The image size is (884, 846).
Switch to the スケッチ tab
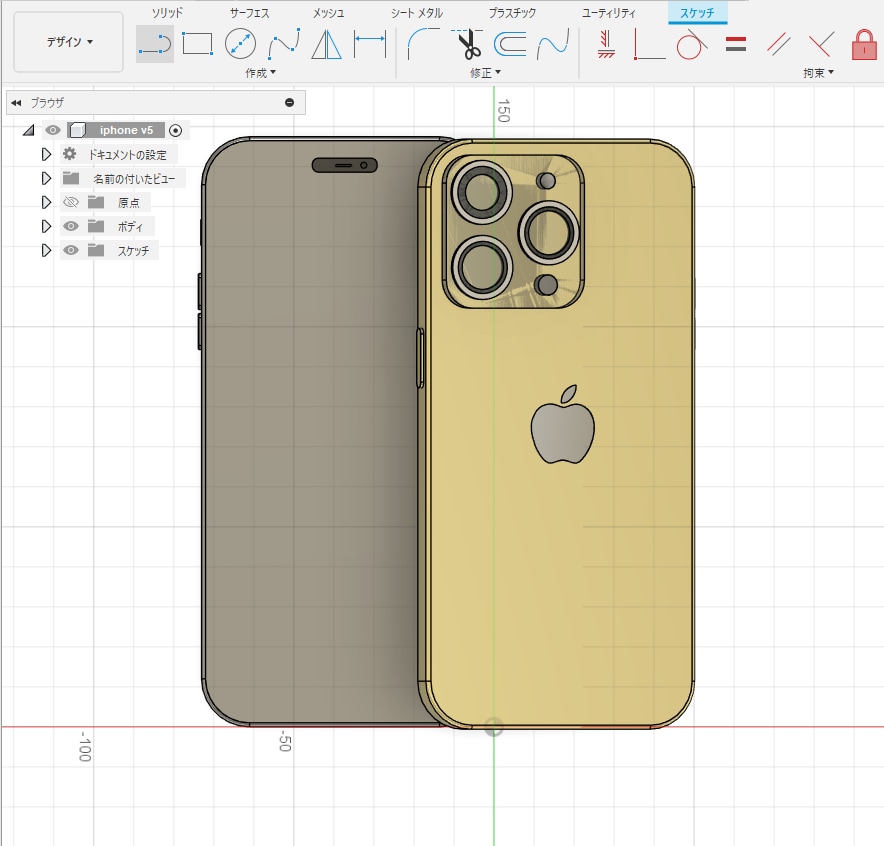[x=697, y=12]
